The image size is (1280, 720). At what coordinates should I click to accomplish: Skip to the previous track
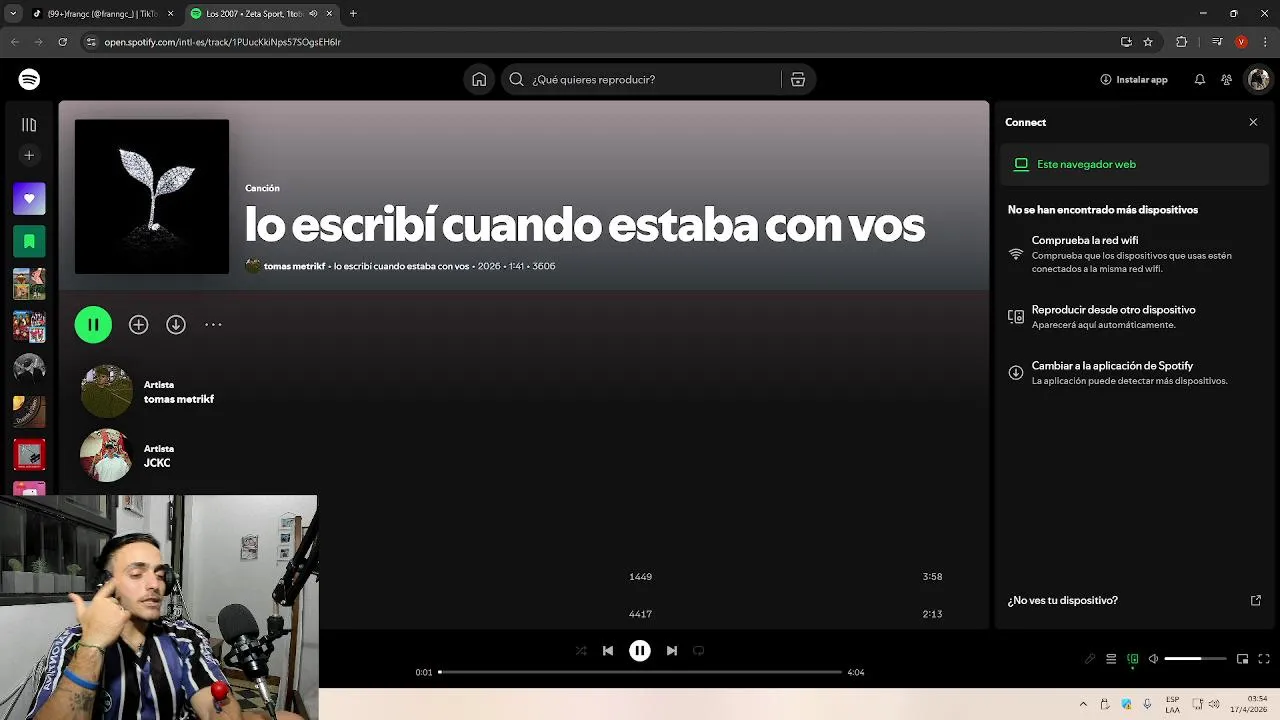coord(608,650)
